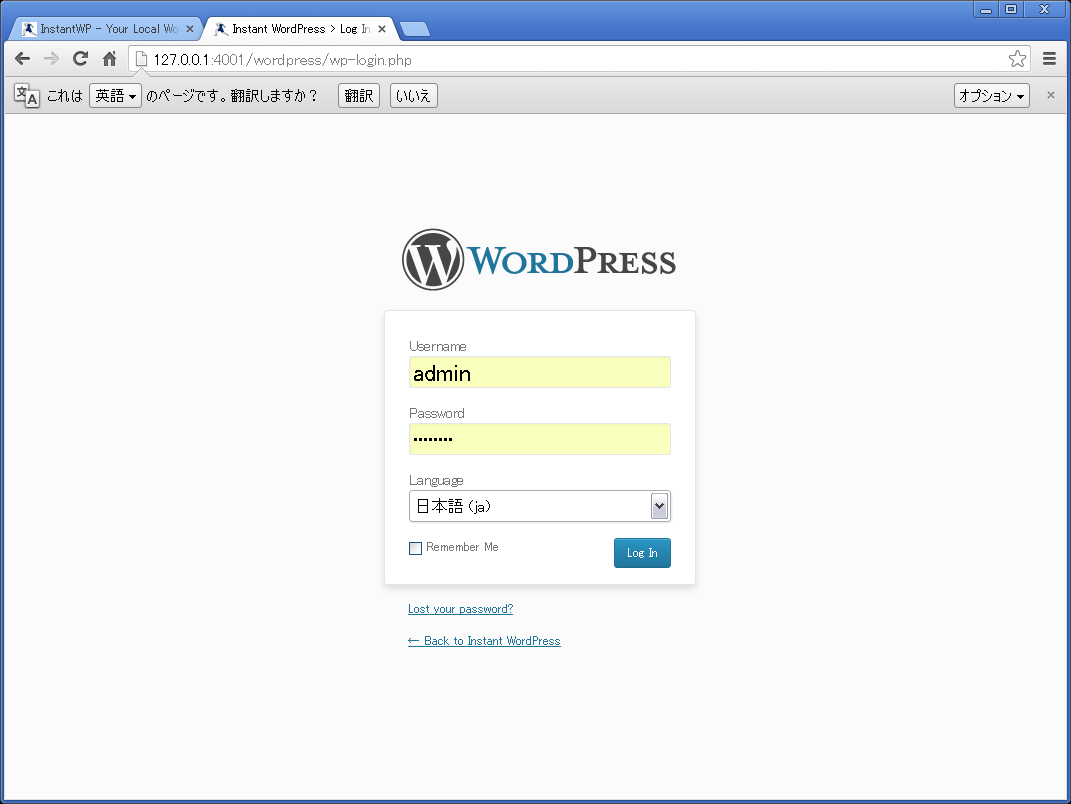Click the Username label text
The width and height of the screenshot is (1071, 804).
(x=437, y=346)
